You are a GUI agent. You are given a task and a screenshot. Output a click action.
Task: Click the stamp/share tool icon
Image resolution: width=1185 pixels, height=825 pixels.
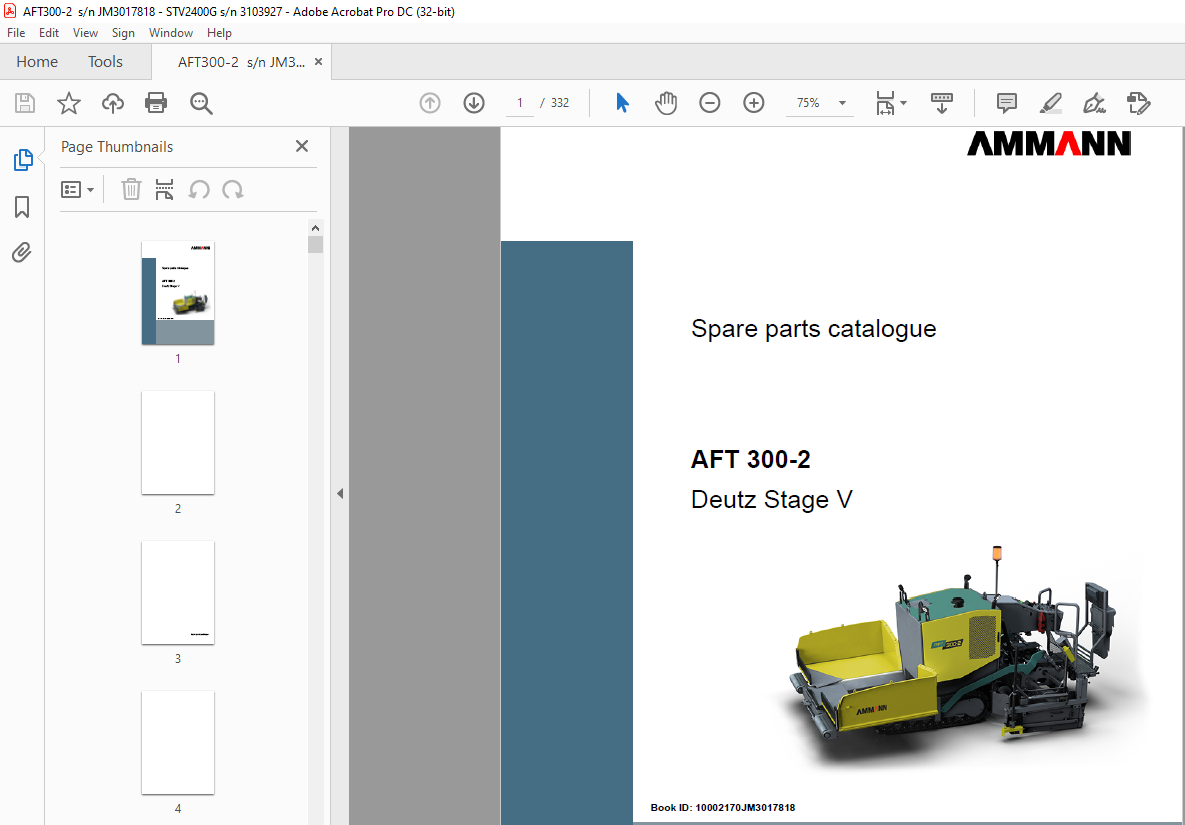tap(1138, 103)
